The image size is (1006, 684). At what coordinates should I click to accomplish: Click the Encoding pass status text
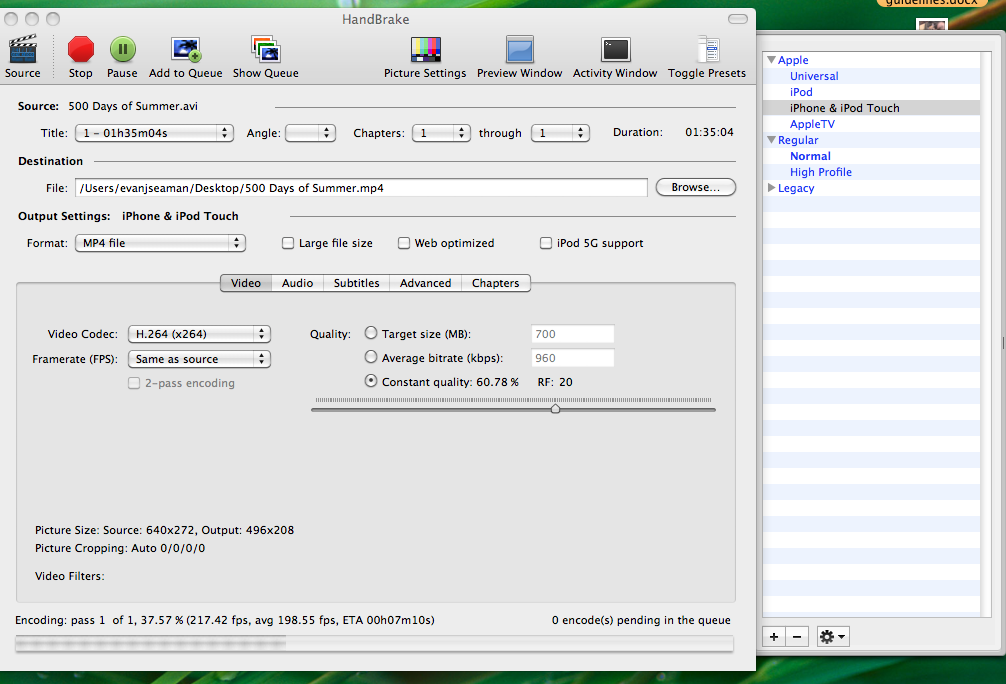pos(225,620)
